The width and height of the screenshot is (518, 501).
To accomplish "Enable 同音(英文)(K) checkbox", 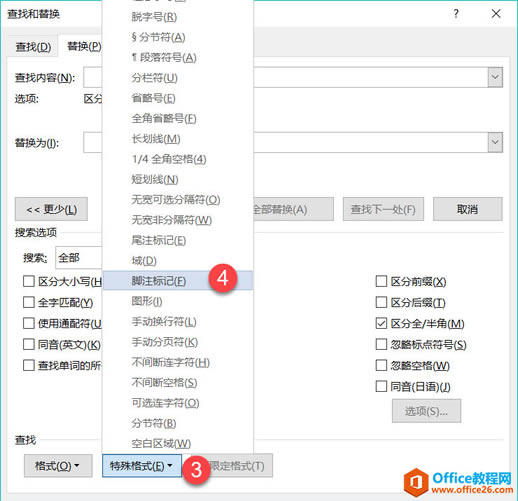I will 29,344.
